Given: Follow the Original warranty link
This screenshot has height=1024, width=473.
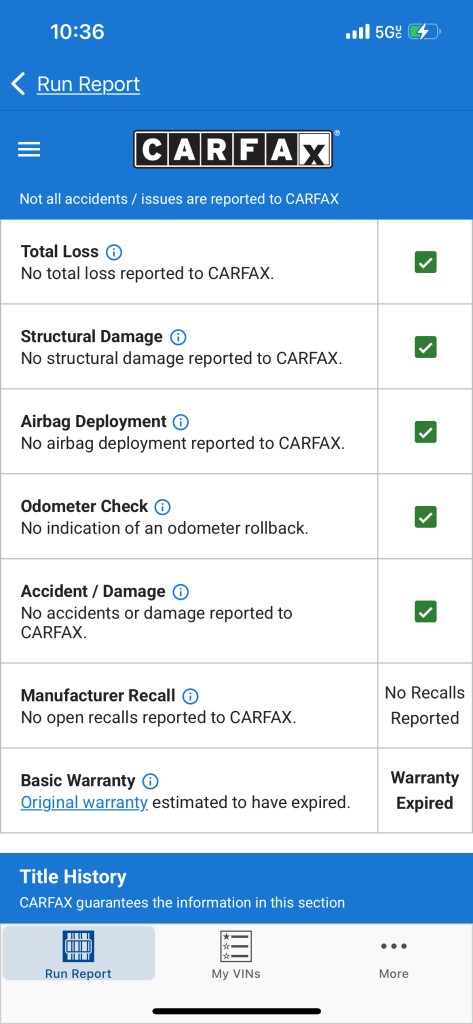Looking at the screenshot, I should tap(84, 802).
